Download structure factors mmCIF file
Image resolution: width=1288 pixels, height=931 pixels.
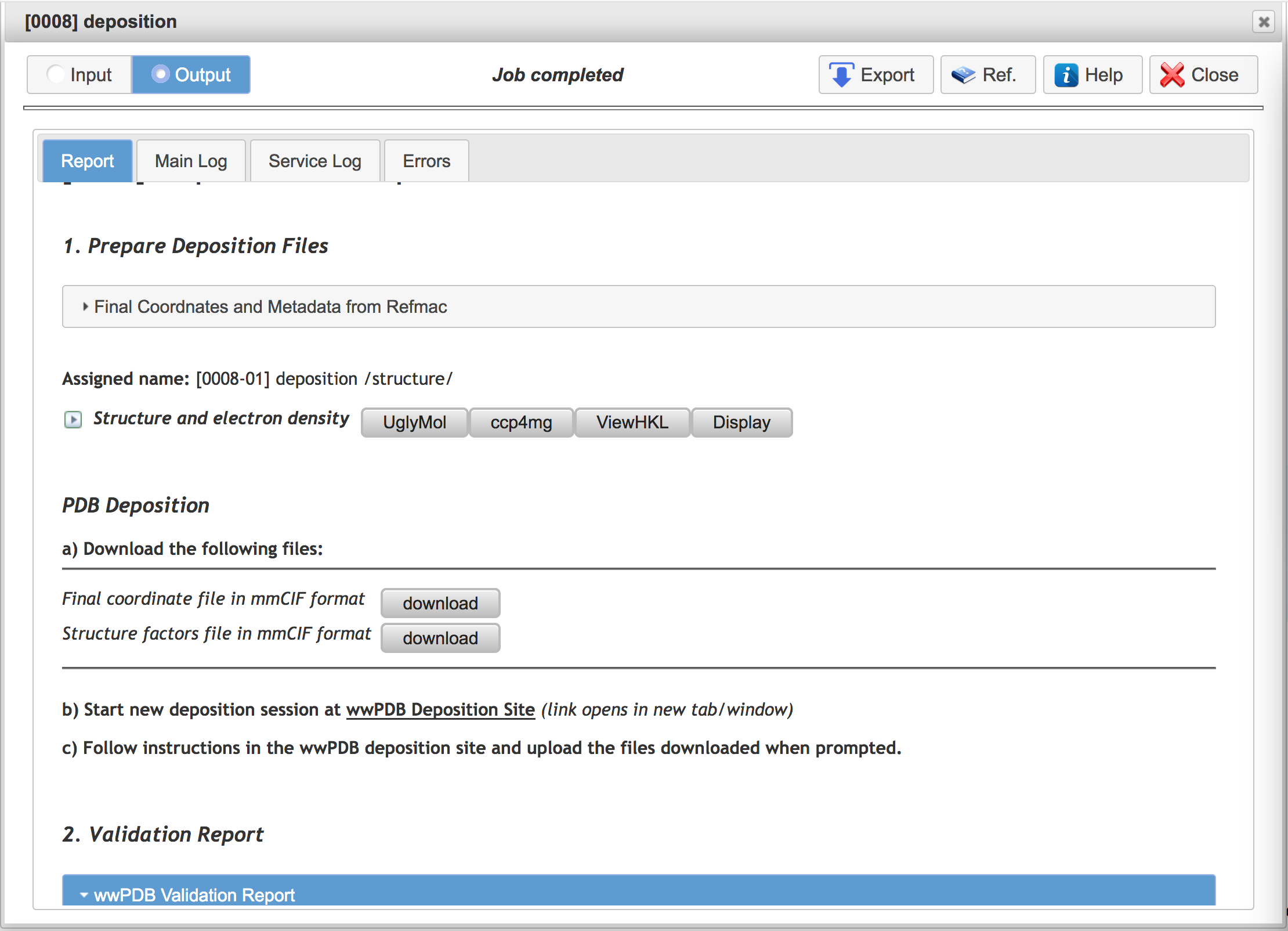[x=440, y=638]
